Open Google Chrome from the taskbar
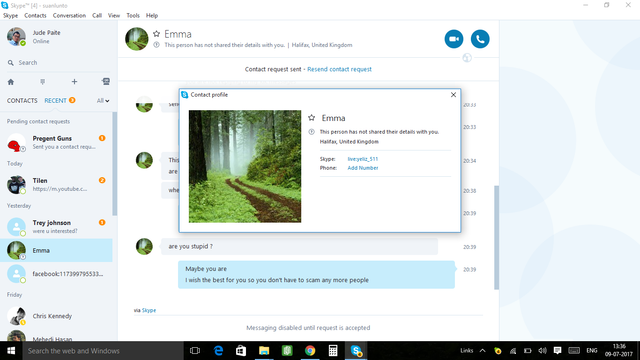 pos(310,351)
